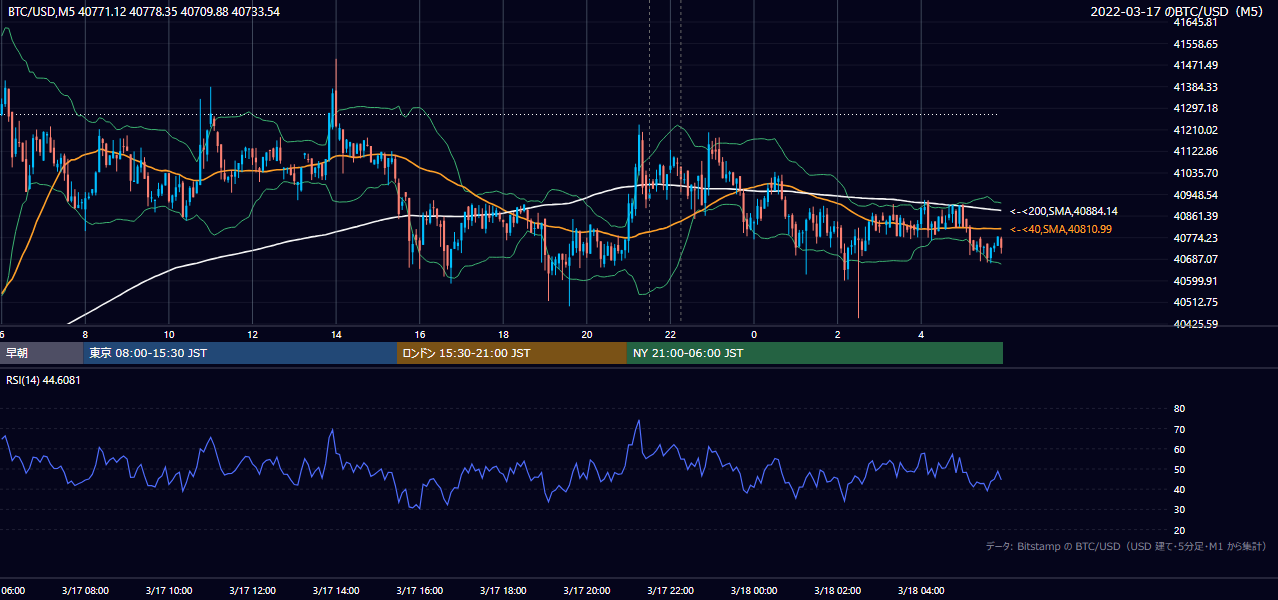Screen dimensions: 1278x600
Task: Click hour tick 16 under the price chart
Action: click(x=420, y=334)
